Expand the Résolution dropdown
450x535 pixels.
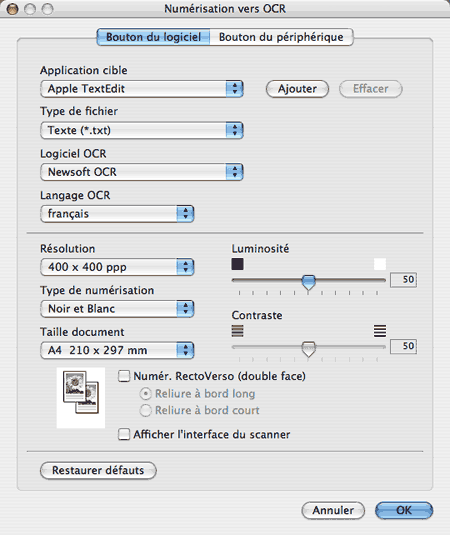[117, 267]
